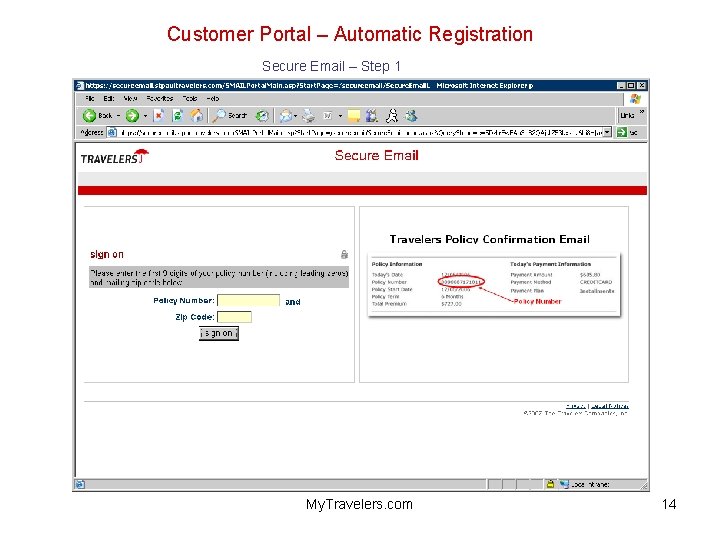
Task: Expand the Edit icon dropdown arrow
Action: [x=340, y=116]
